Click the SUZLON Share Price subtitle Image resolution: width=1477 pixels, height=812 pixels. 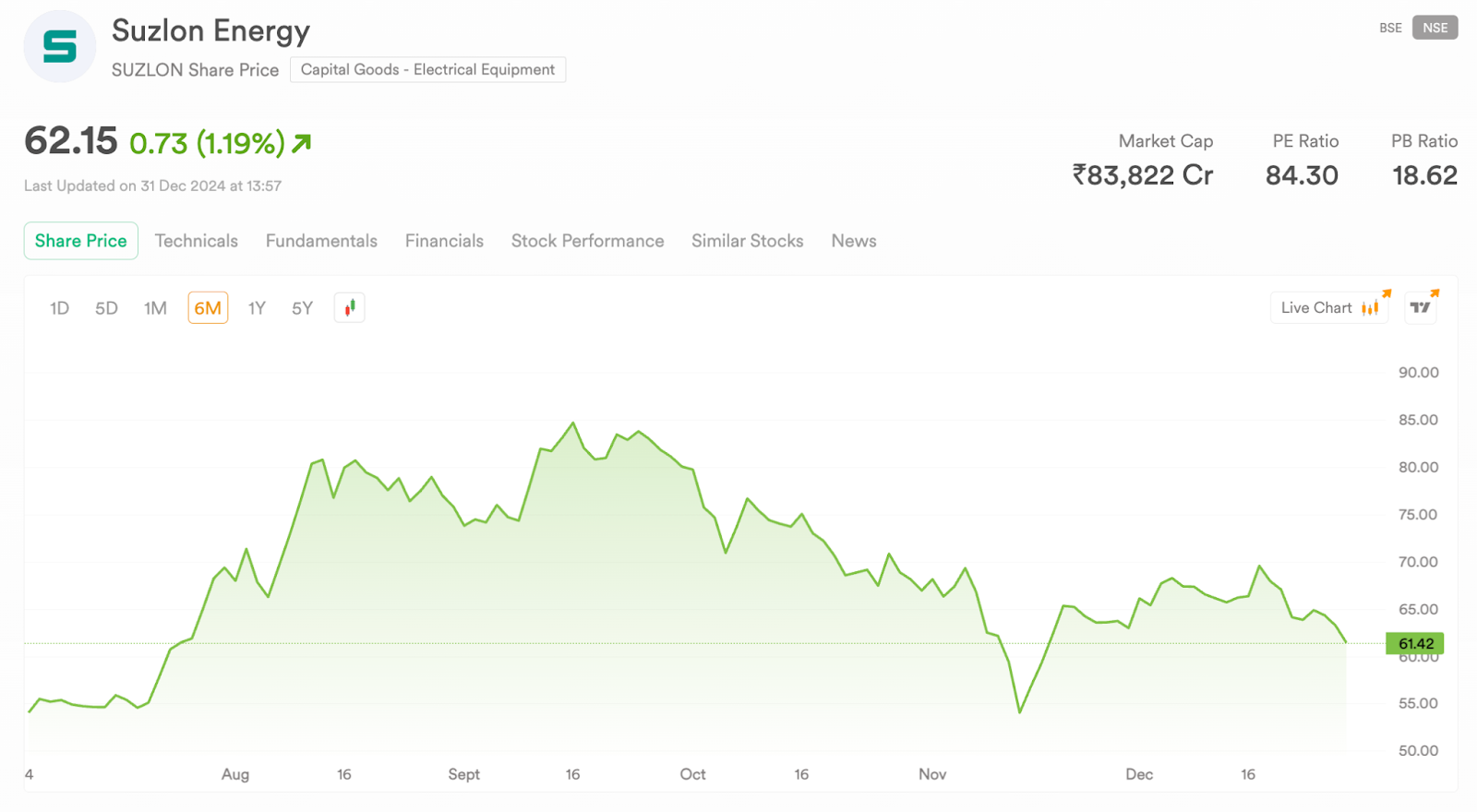click(195, 70)
